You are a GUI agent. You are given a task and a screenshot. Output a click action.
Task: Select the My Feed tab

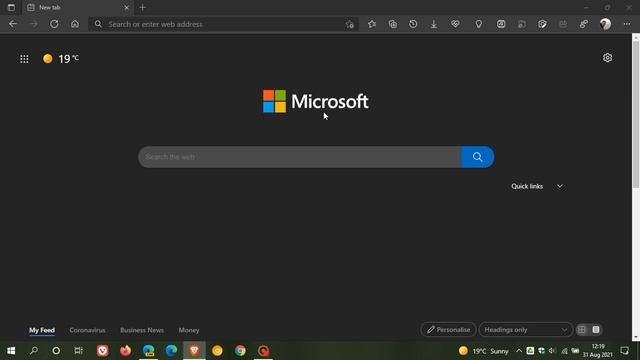42,330
